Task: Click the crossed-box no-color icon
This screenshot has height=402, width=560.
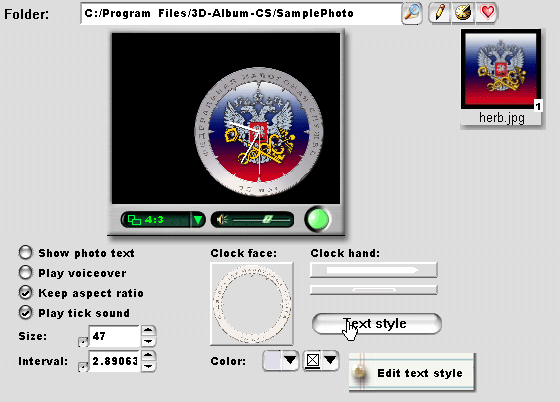Action: pyautogui.click(x=312, y=361)
